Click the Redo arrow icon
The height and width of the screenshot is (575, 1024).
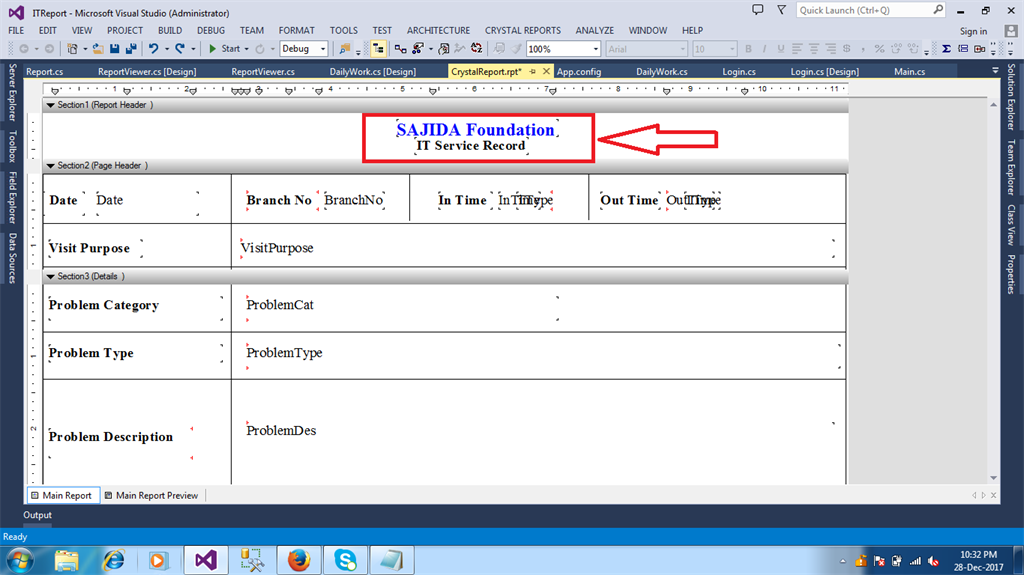[x=180, y=48]
